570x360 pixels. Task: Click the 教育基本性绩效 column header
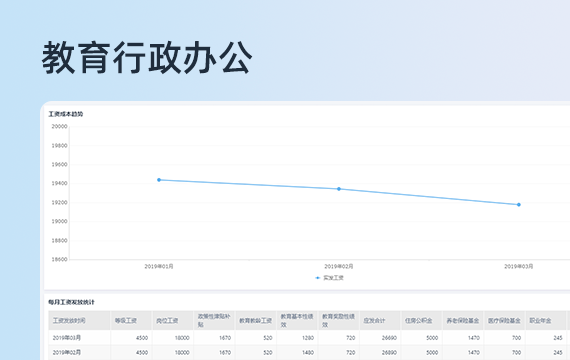click(x=297, y=320)
